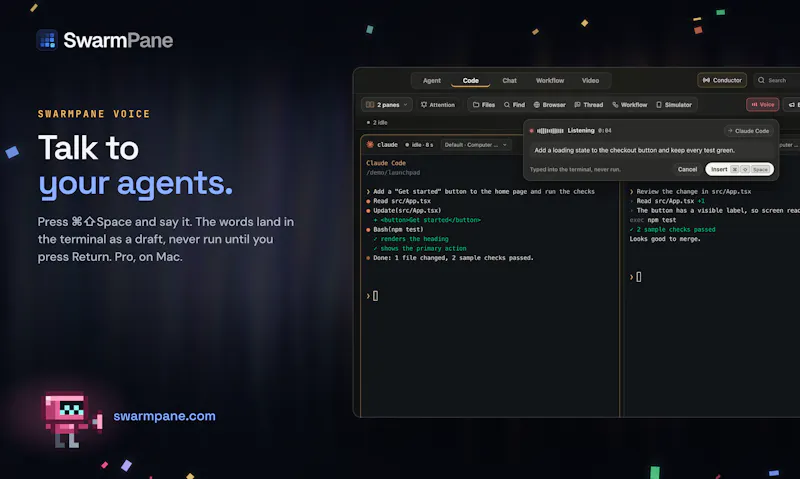Switch to the Video tab
The image size is (800, 479).
pos(590,81)
